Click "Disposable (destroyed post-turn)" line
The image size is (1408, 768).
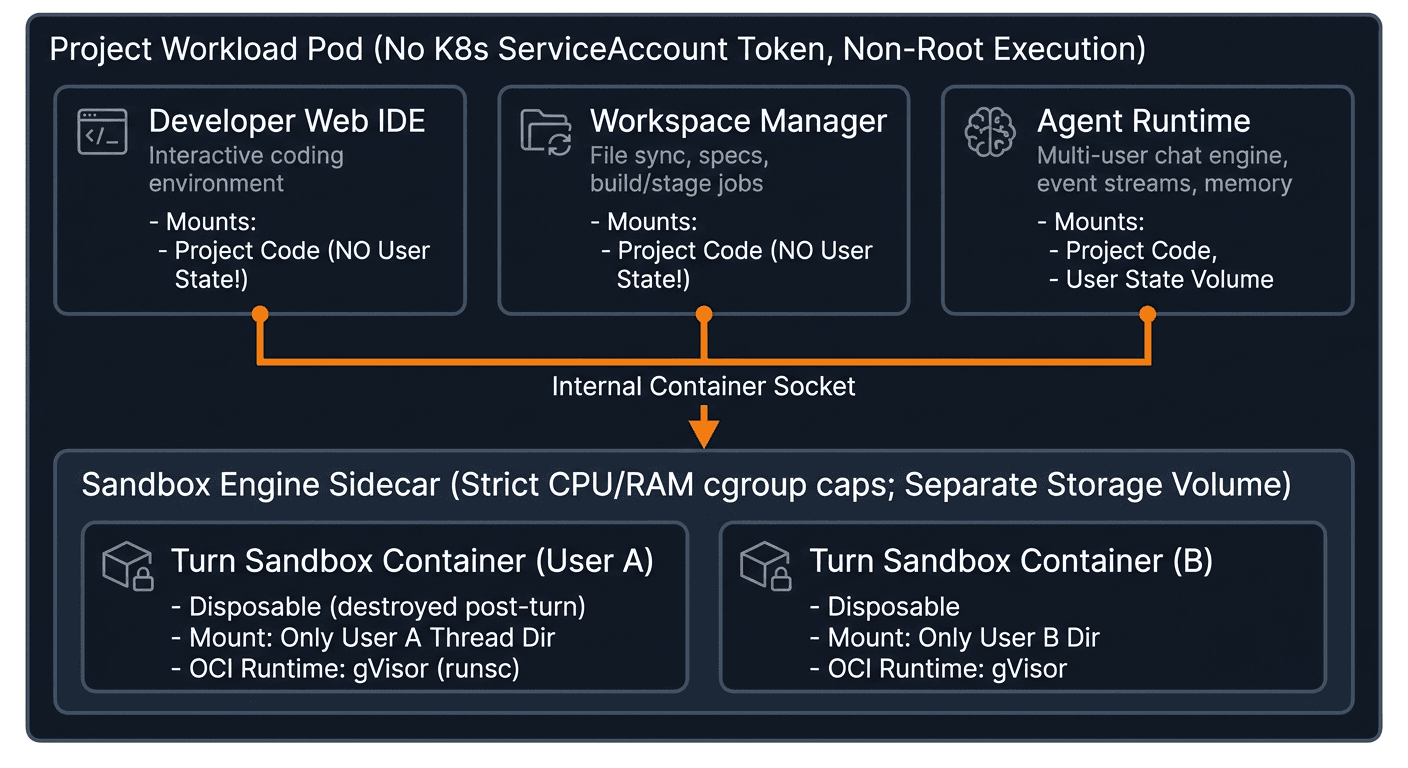click(388, 606)
